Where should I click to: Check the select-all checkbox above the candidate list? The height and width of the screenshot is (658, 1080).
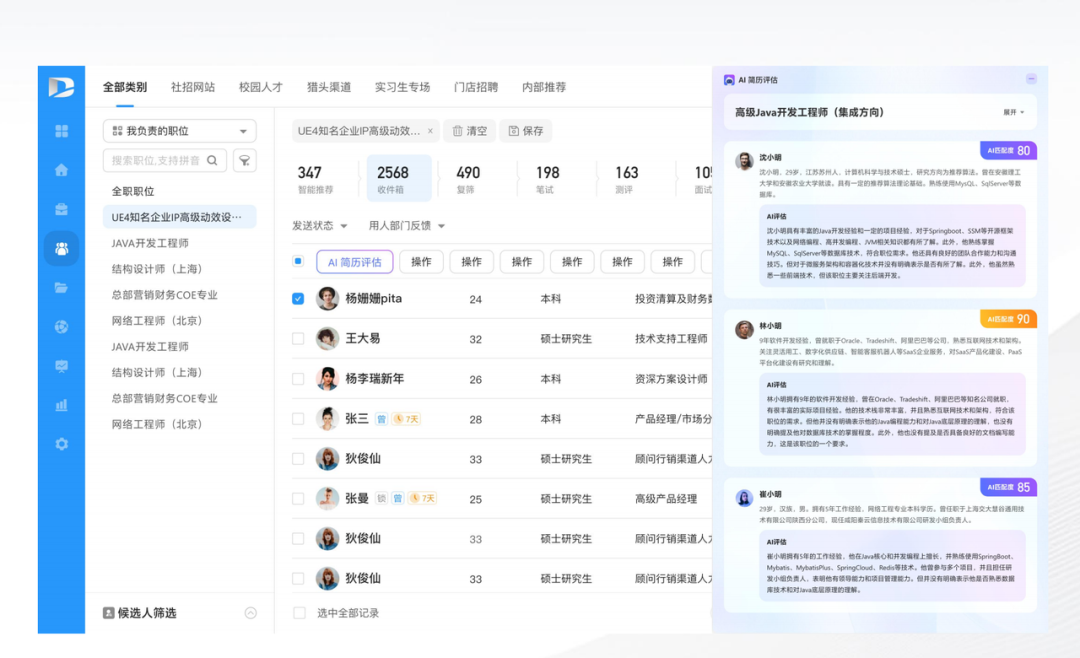[297, 261]
